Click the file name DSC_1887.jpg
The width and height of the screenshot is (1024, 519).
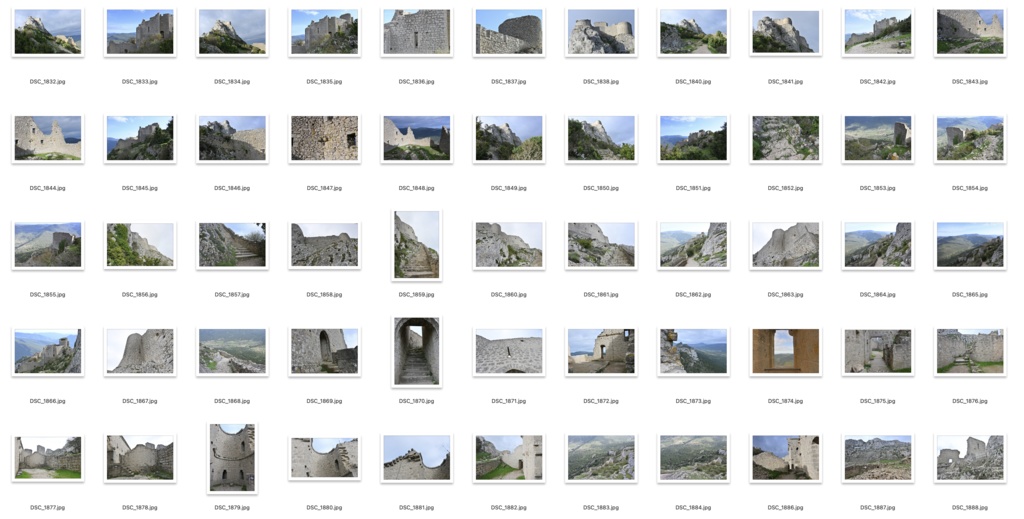[x=878, y=507]
